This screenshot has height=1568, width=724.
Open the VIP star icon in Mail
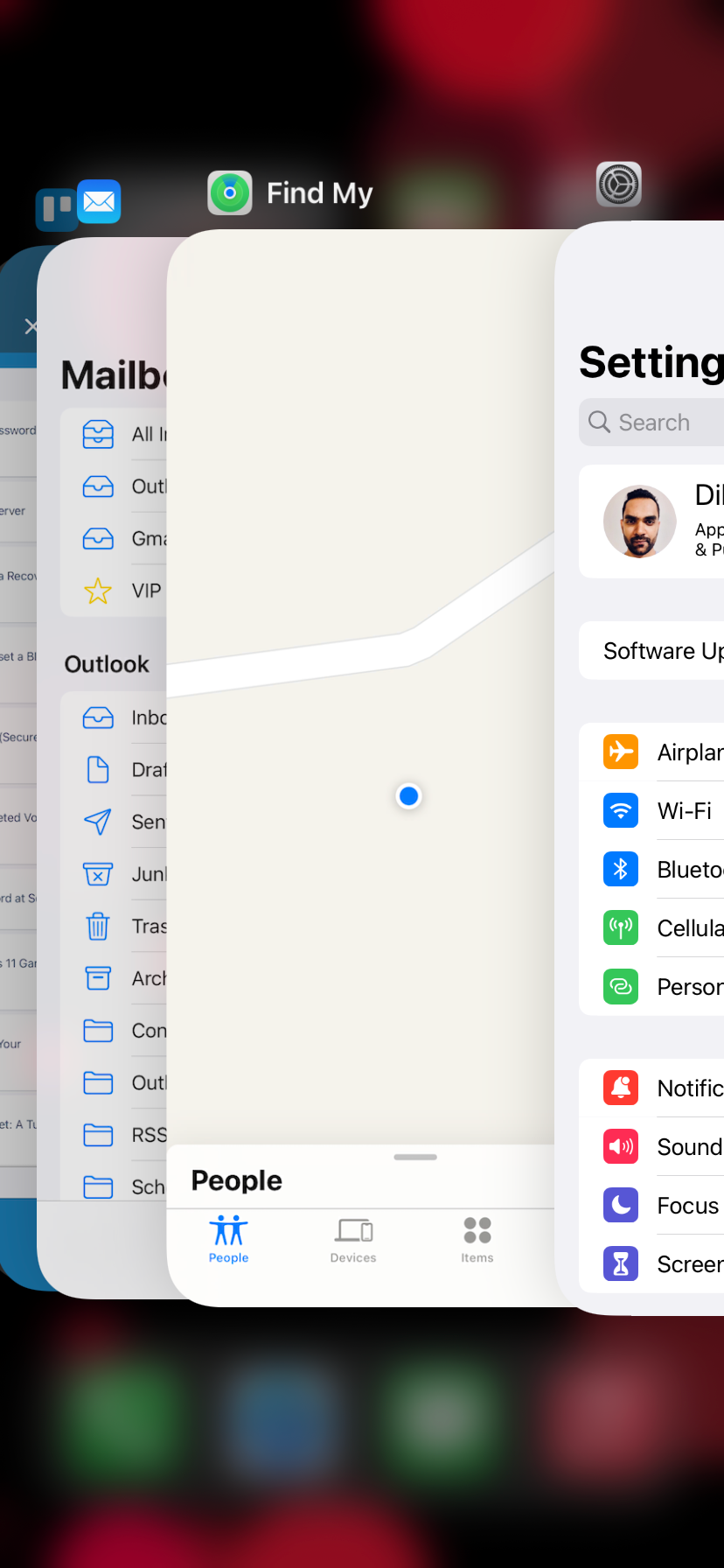98,591
